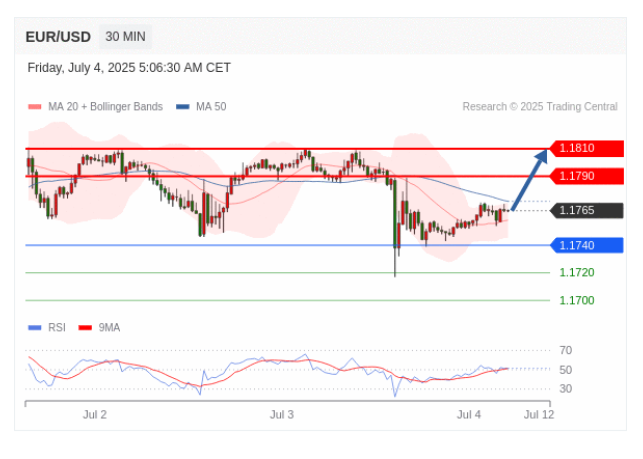Screen dimensions: 643x459
Task: Select the blue 1.1740 pivot price tag
Action: (587, 245)
